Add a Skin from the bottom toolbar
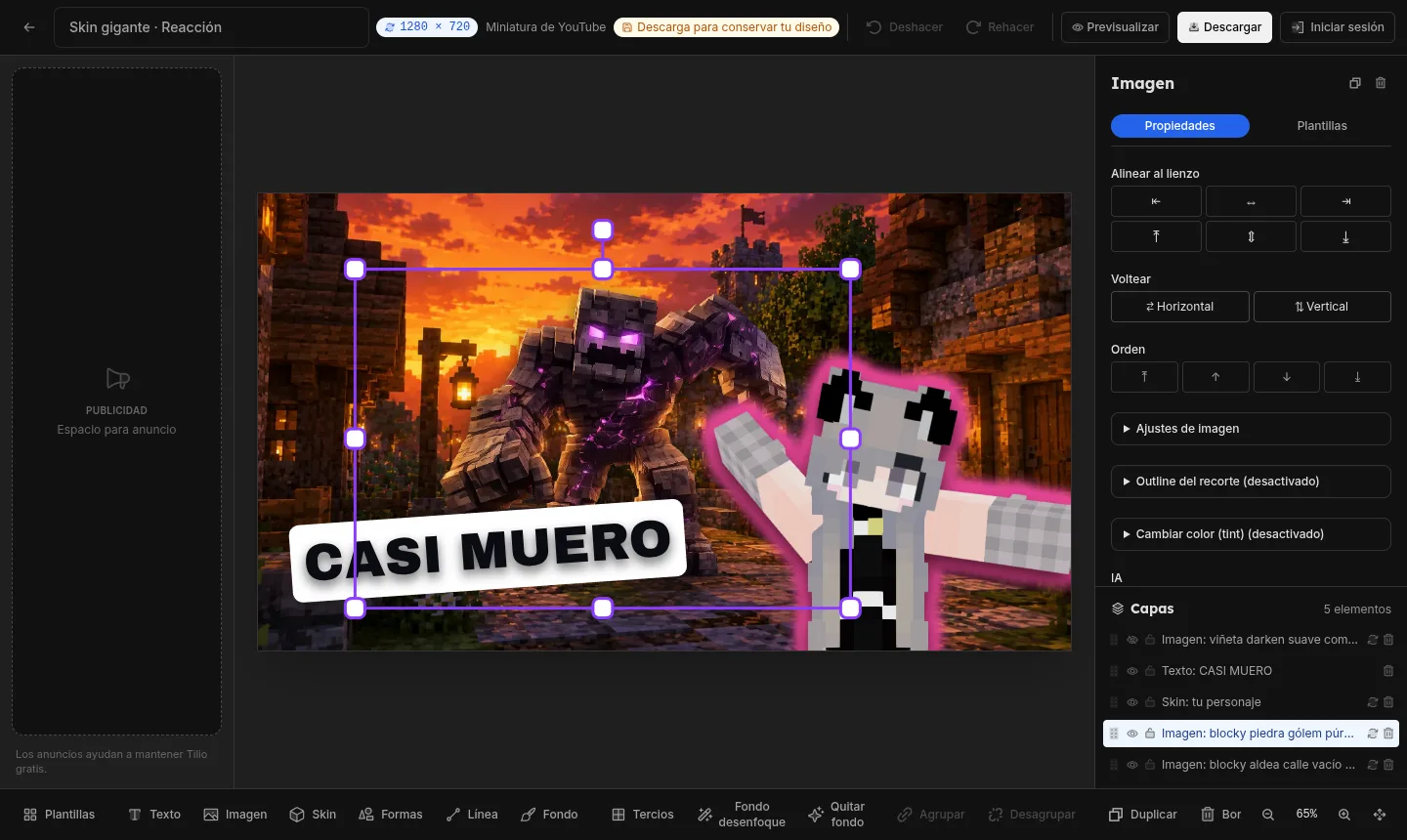The image size is (1407, 840). 313,815
